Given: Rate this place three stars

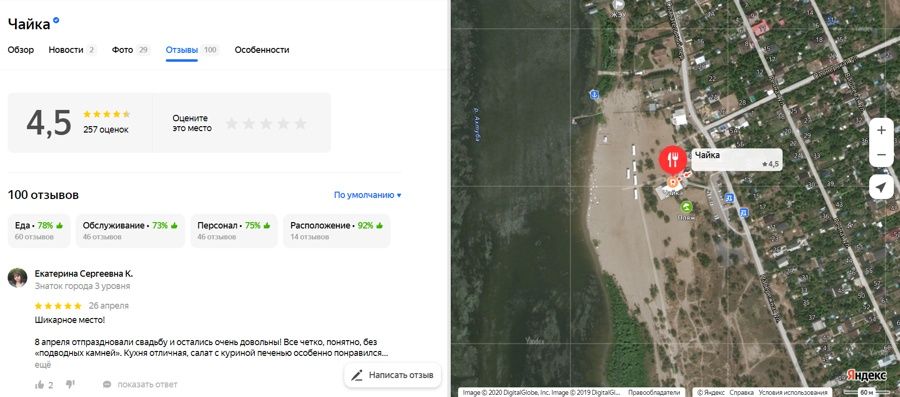Looking at the screenshot, I should pyautogui.click(x=266, y=123).
